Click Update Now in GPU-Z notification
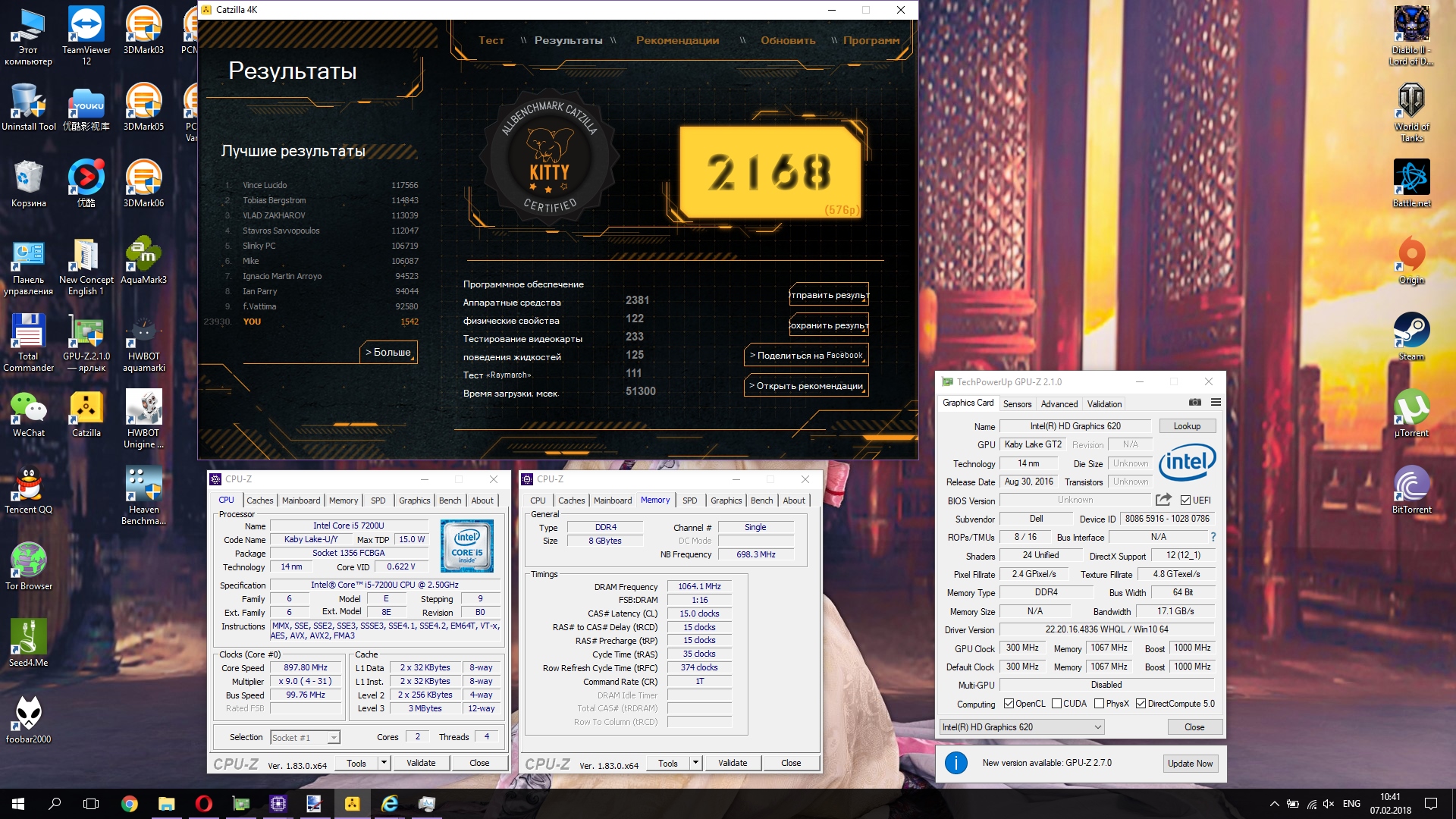 pyautogui.click(x=1190, y=764)
